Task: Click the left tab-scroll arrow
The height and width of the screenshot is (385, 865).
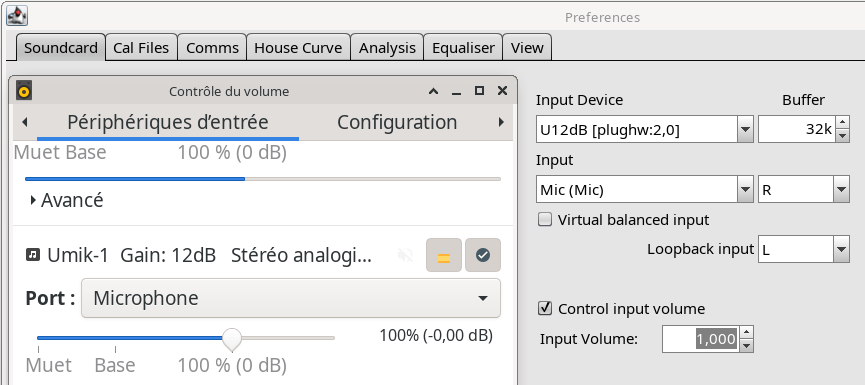Action: pyautogui.click(x=24, y=122)
